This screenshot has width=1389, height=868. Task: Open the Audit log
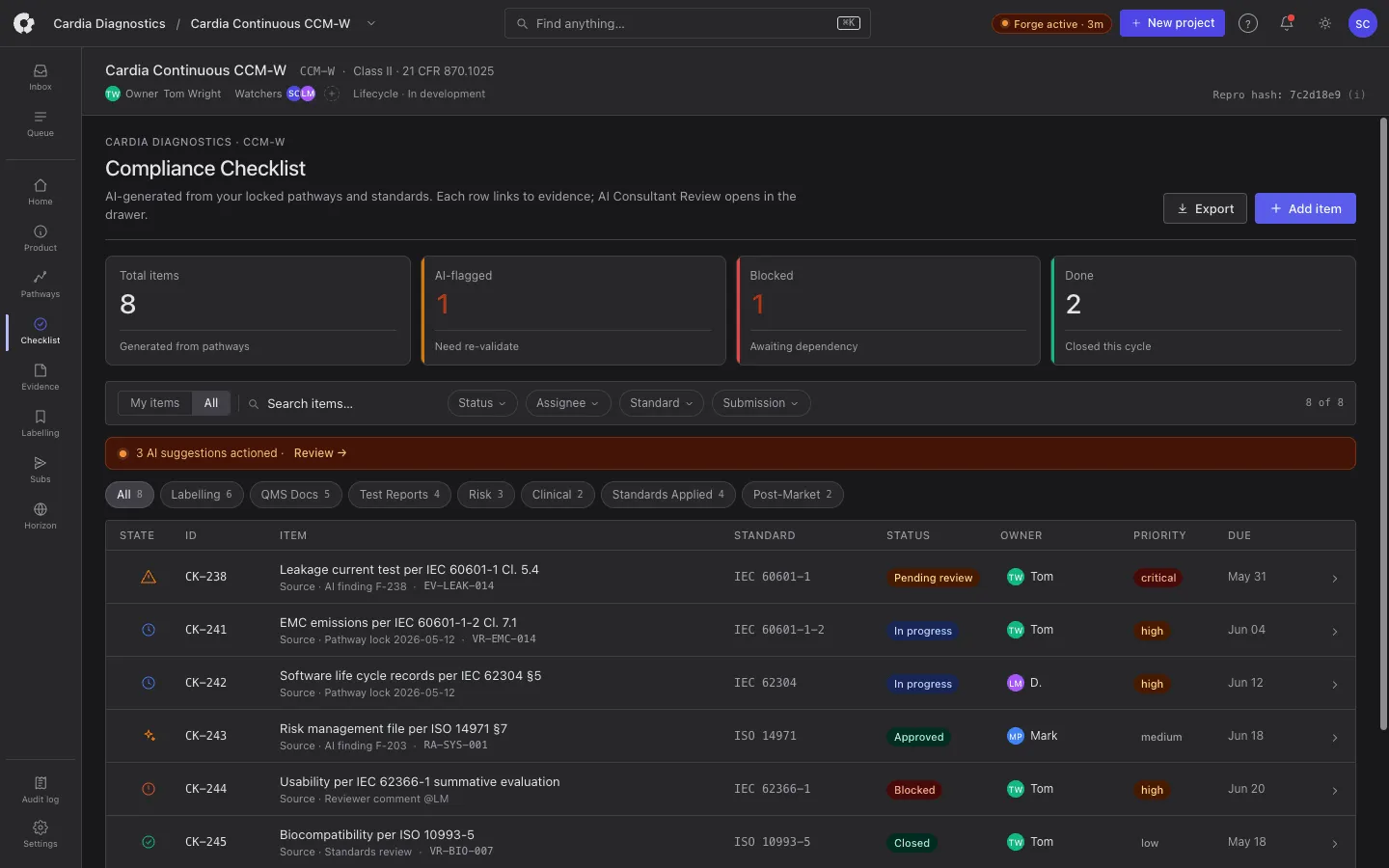click(41, 790)
